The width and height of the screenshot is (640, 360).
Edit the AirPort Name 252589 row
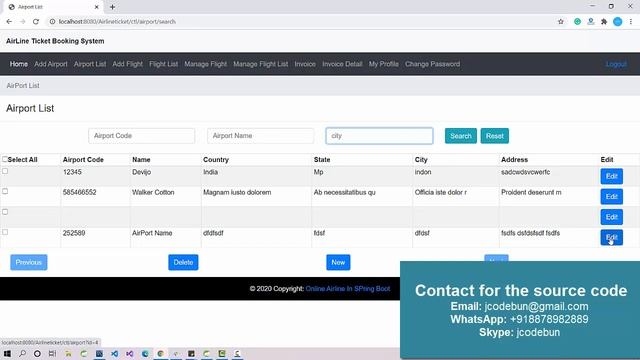[611, 238]
